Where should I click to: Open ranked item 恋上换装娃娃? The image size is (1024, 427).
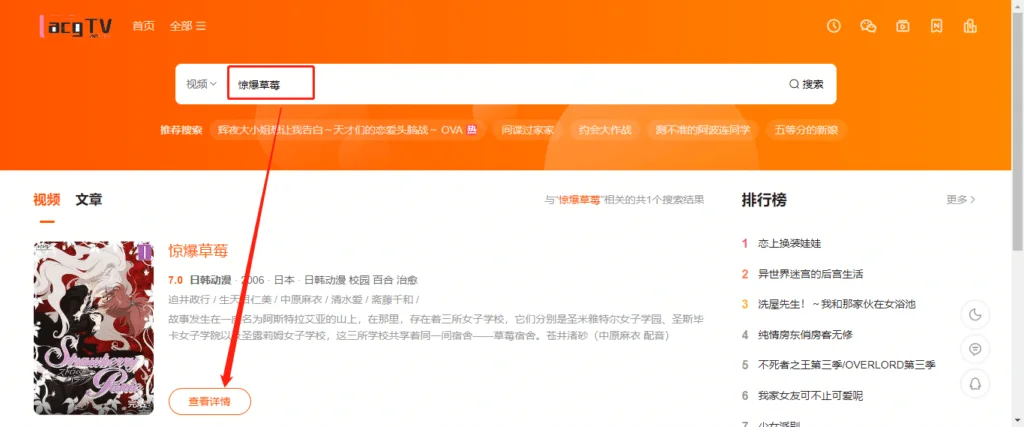tap(790, 244)
